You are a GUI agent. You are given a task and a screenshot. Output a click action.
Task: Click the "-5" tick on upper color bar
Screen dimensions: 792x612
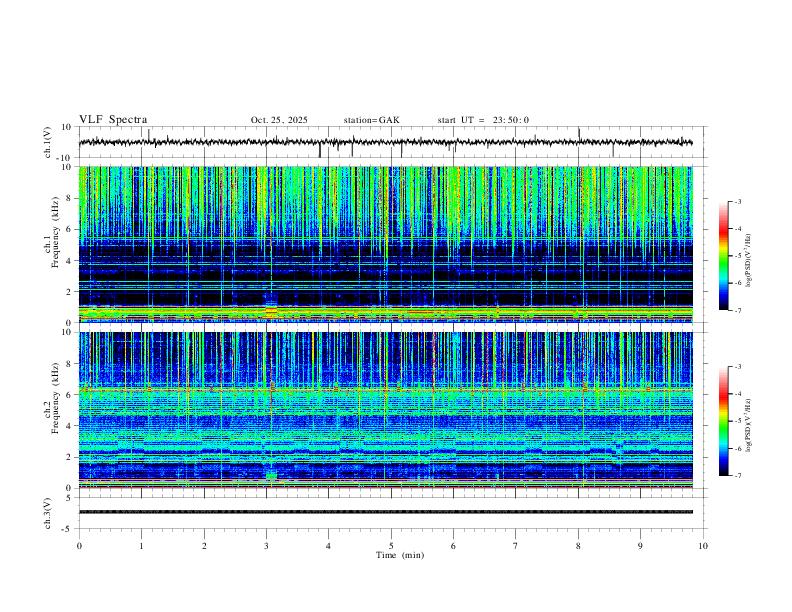738,256
